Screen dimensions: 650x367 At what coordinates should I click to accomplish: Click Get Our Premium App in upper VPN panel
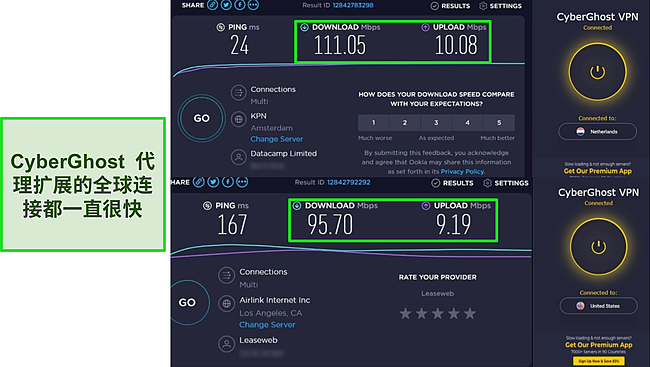(597, 171)
